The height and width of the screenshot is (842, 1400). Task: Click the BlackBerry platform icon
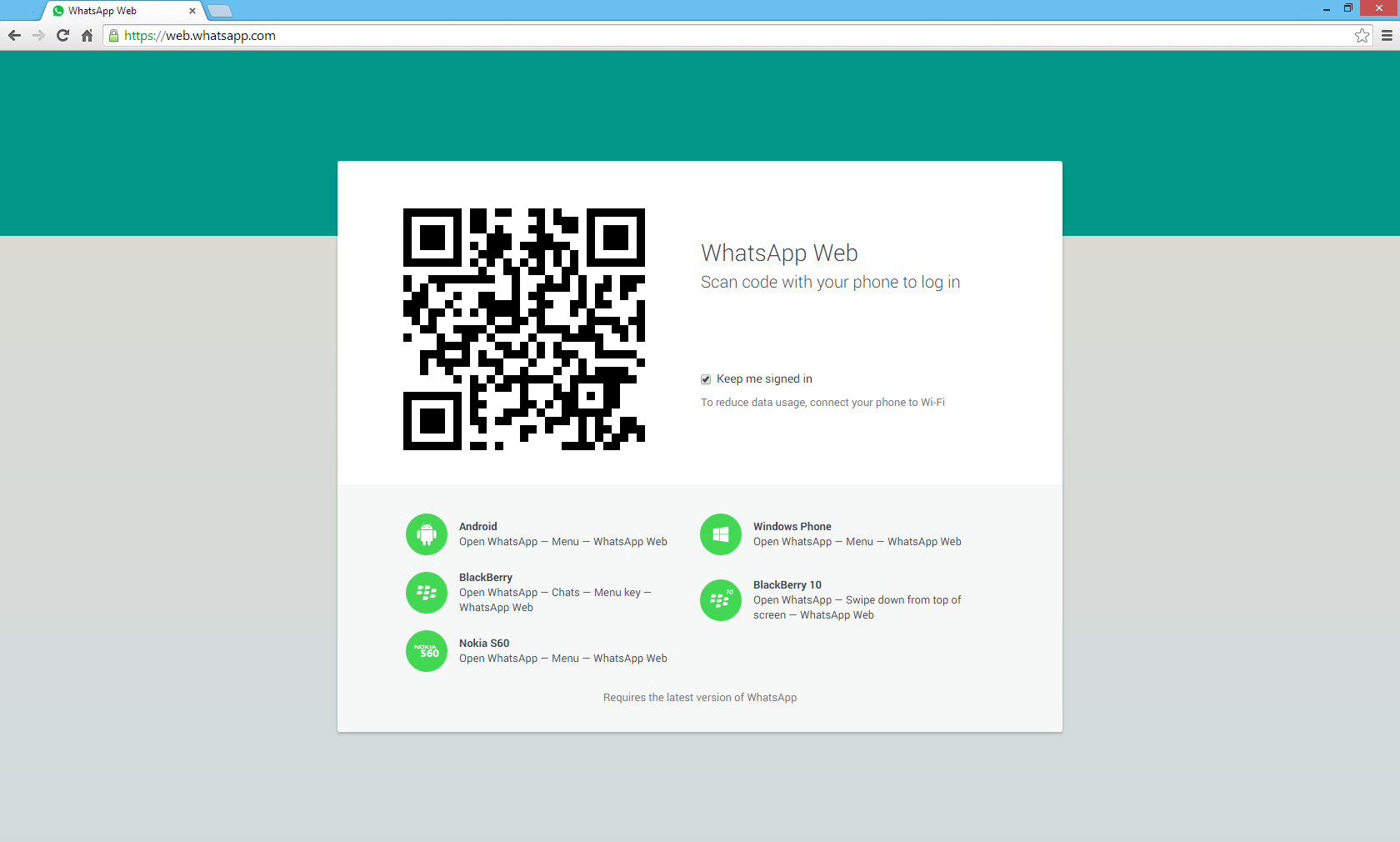(x=427, y=593)
